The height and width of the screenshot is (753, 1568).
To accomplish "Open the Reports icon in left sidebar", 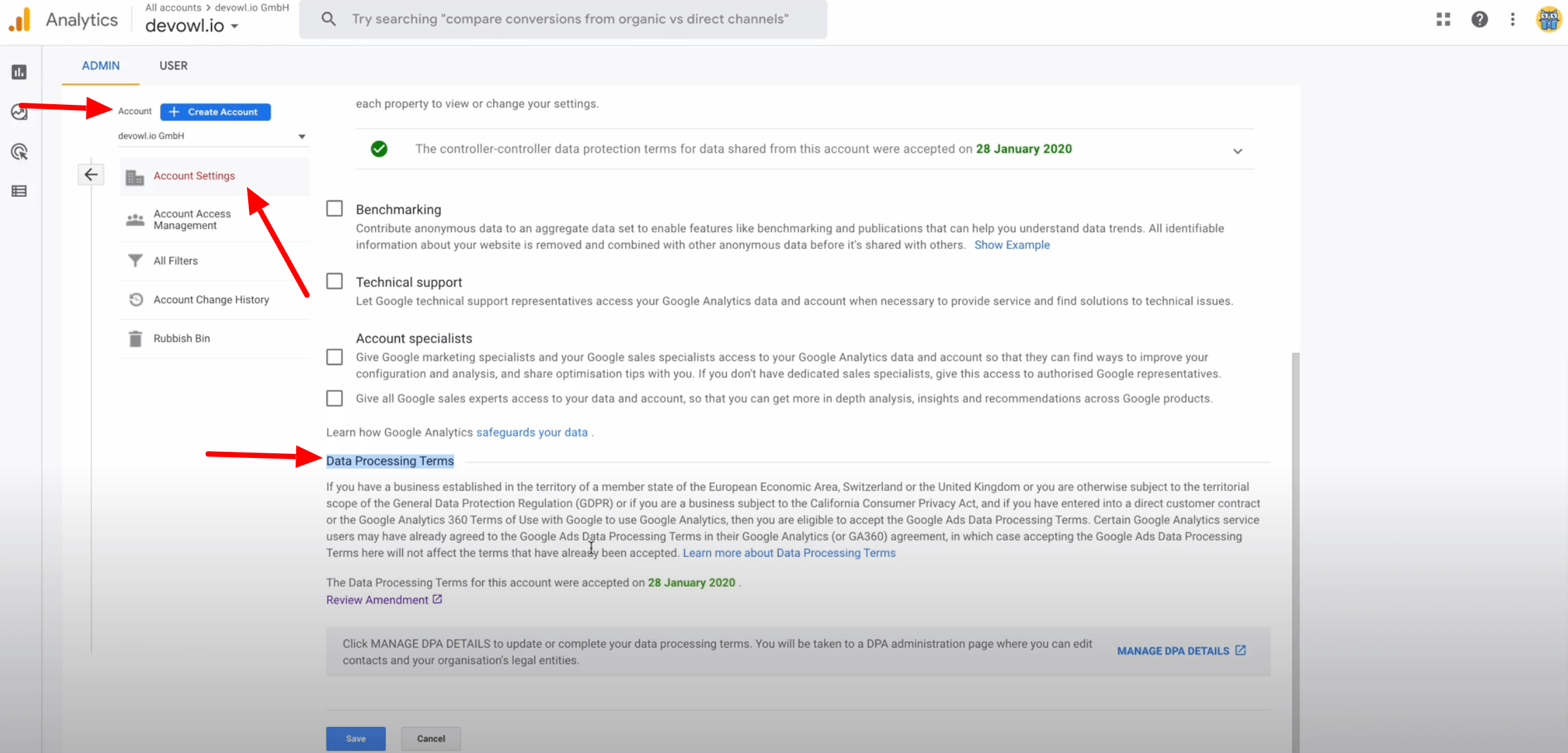I will pyautogui.click(x=19, y=72).
